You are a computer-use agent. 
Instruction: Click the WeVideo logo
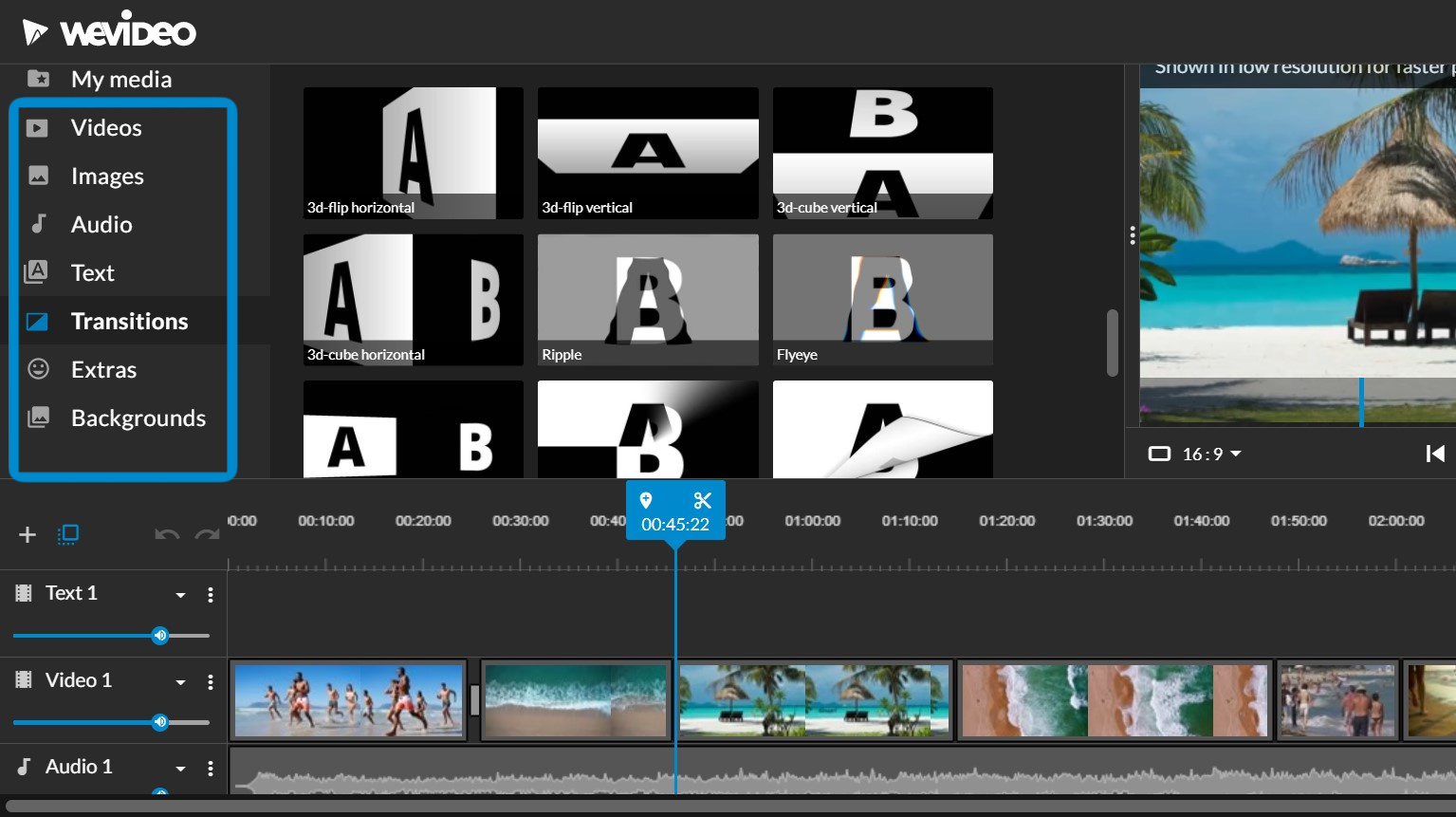(x=109, y=31)
